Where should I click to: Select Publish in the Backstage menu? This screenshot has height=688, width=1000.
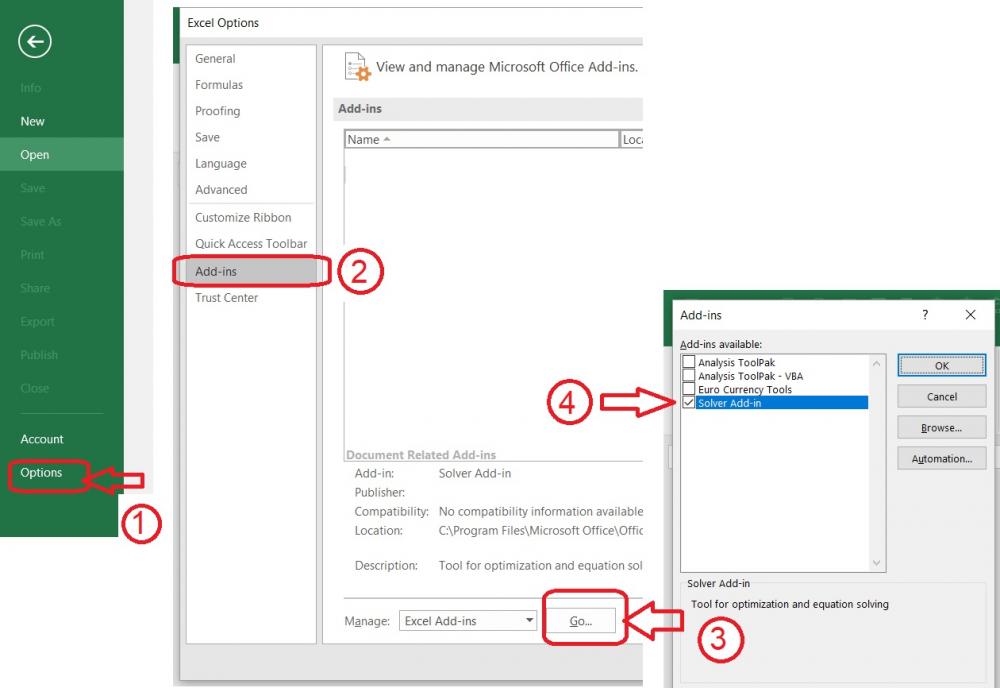[39, 355]
